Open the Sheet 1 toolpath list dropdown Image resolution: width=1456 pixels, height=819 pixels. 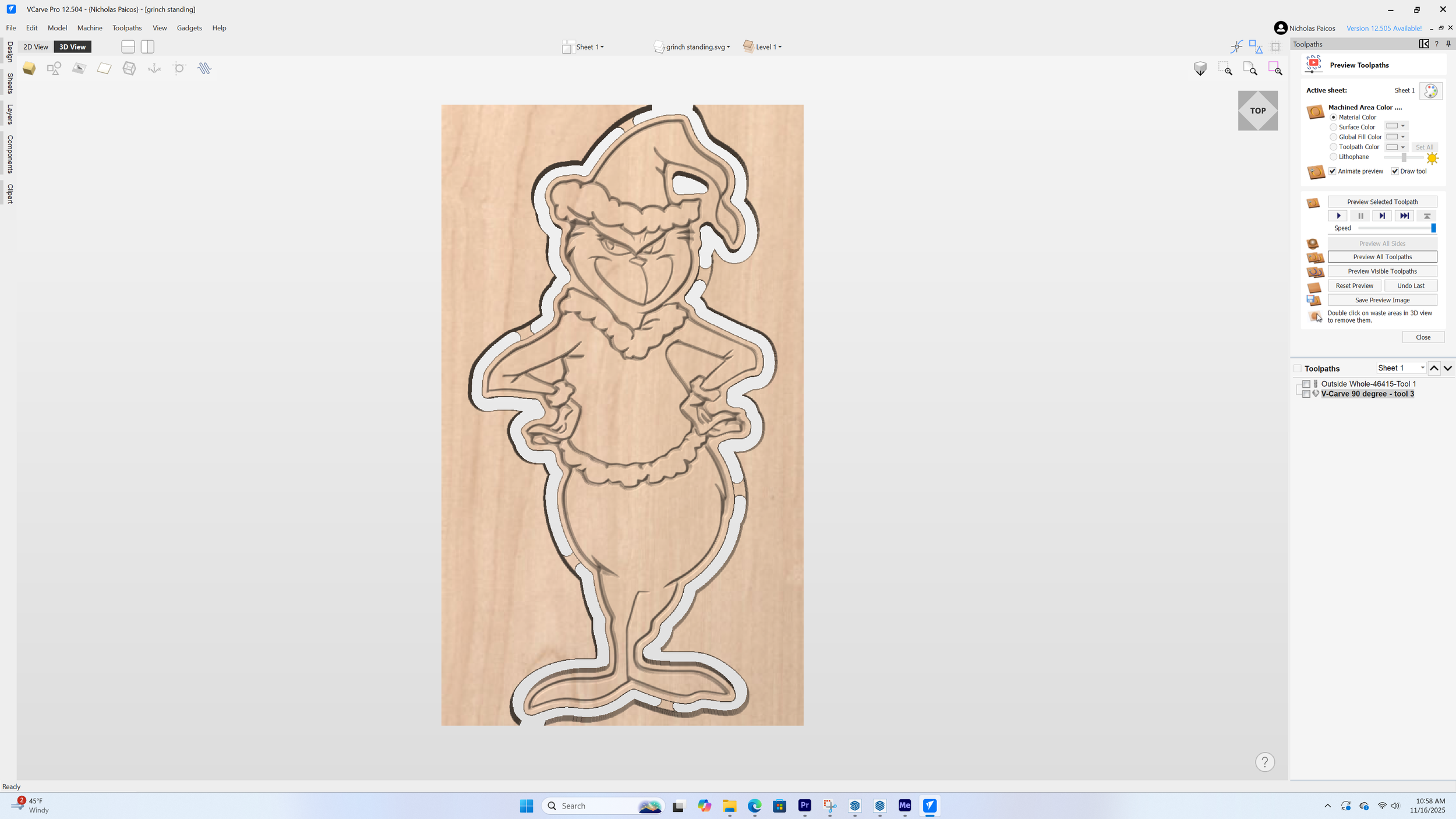(x=1401, y=368)
